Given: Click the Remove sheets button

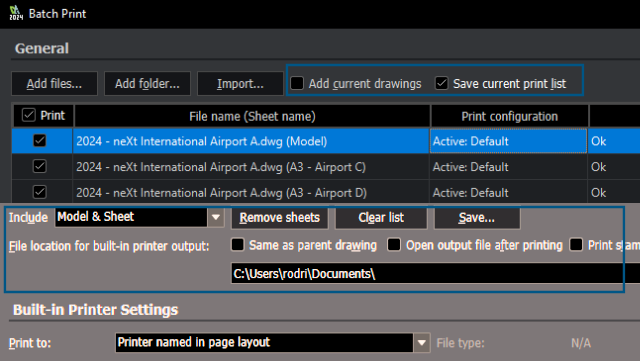Looking at the screenshot, I should (x=280, y=218).
